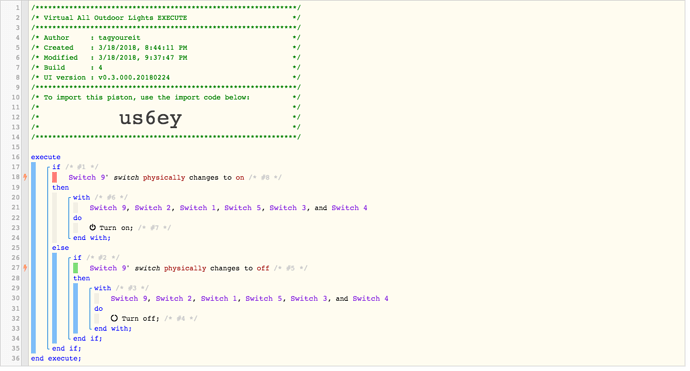Click the red marker on the changes to on condition
The image size is (690, 371).
(x=55, y=177)
